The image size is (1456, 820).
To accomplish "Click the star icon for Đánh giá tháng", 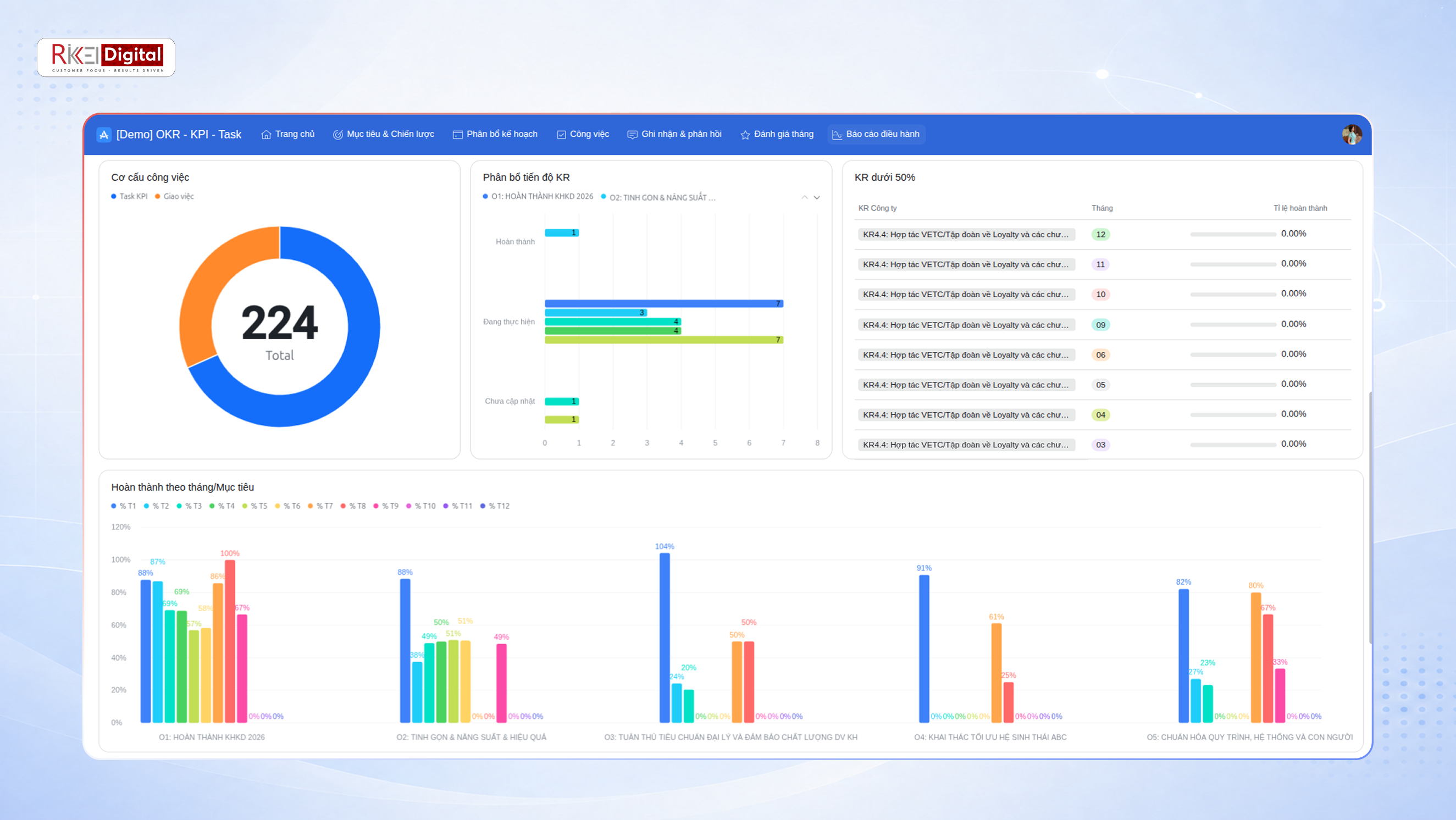I will click(x=745, y=135).
